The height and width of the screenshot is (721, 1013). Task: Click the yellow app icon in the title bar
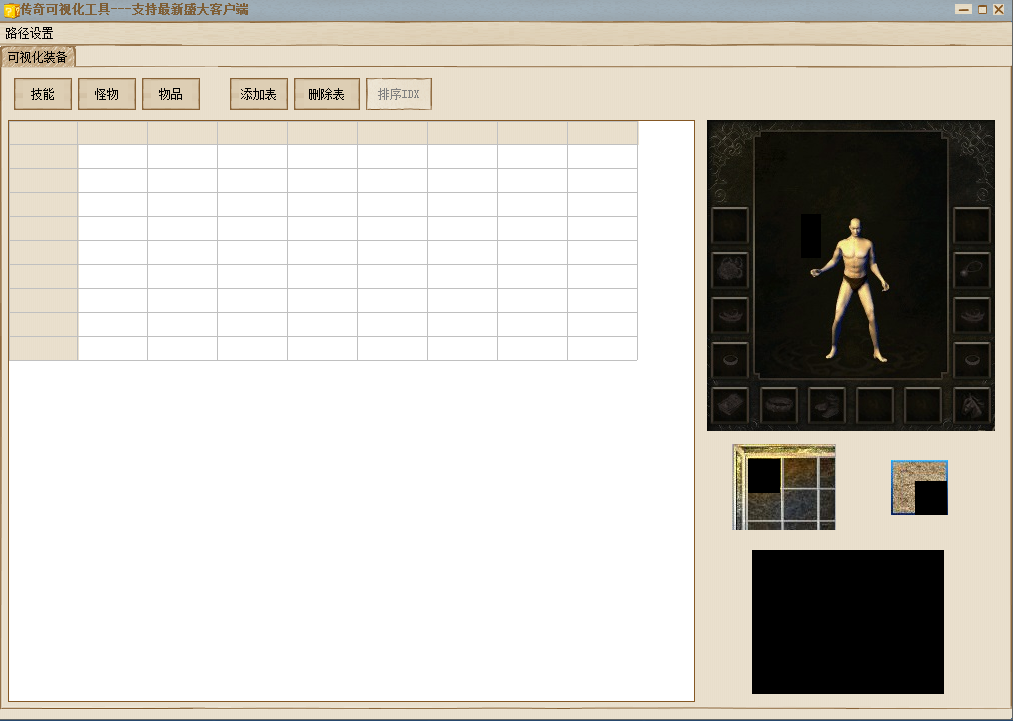pyautogui.click(x=10, y=10)
